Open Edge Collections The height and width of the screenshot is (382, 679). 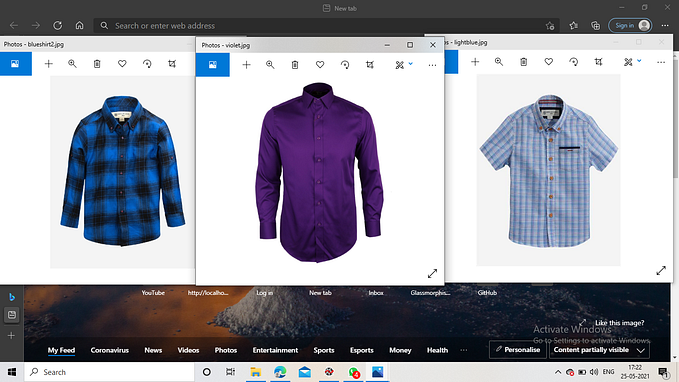pos(595,26)
